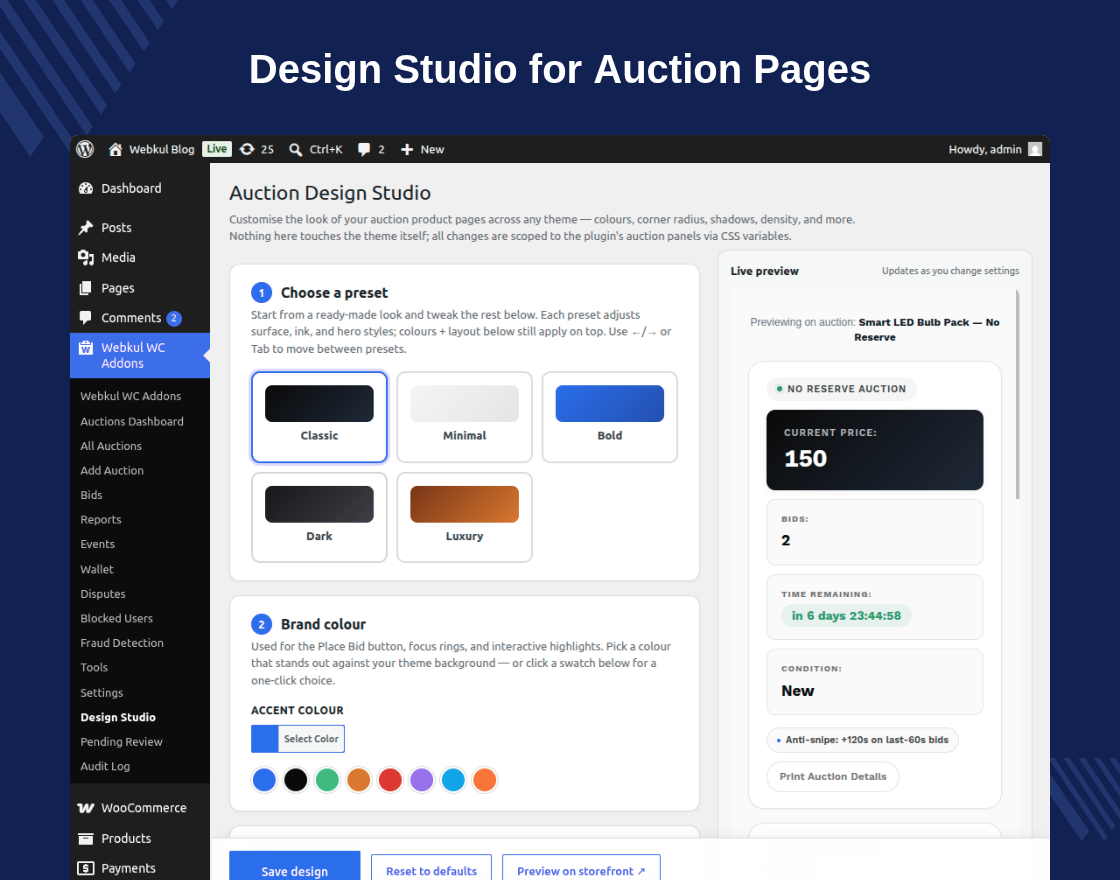This screenshot has width=1120, height=880.
Task: Select the Bold preset card
Action: (610, 417)
